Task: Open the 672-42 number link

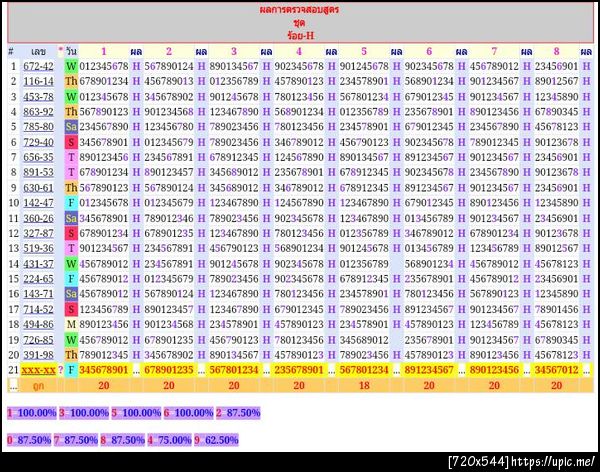Action: [x=38, y=66]
